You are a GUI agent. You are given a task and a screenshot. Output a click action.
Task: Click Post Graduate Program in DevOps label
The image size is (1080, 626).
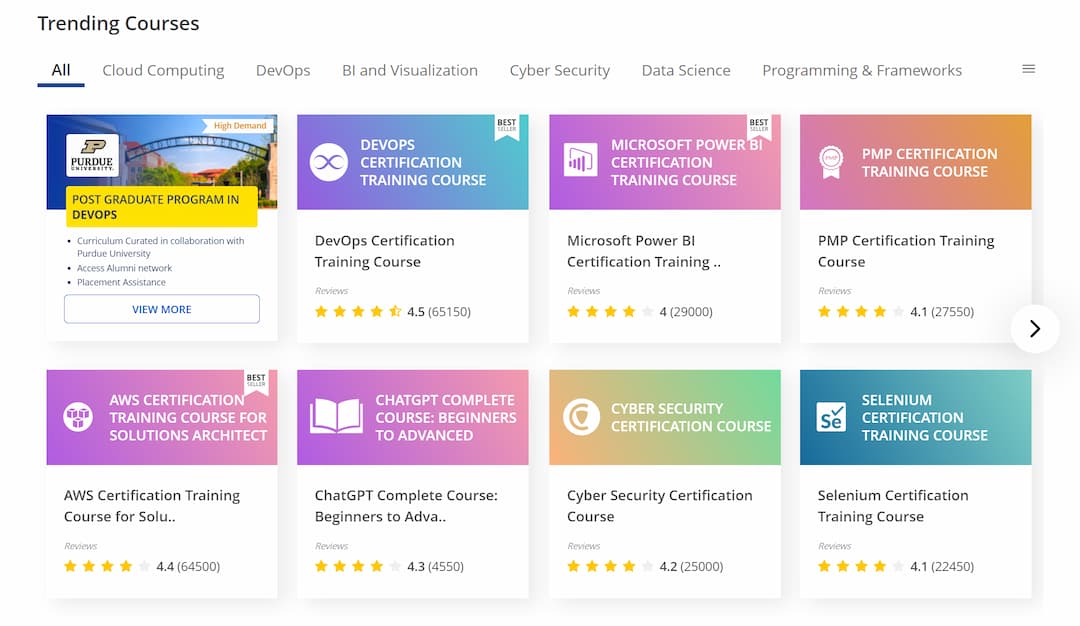161,207
